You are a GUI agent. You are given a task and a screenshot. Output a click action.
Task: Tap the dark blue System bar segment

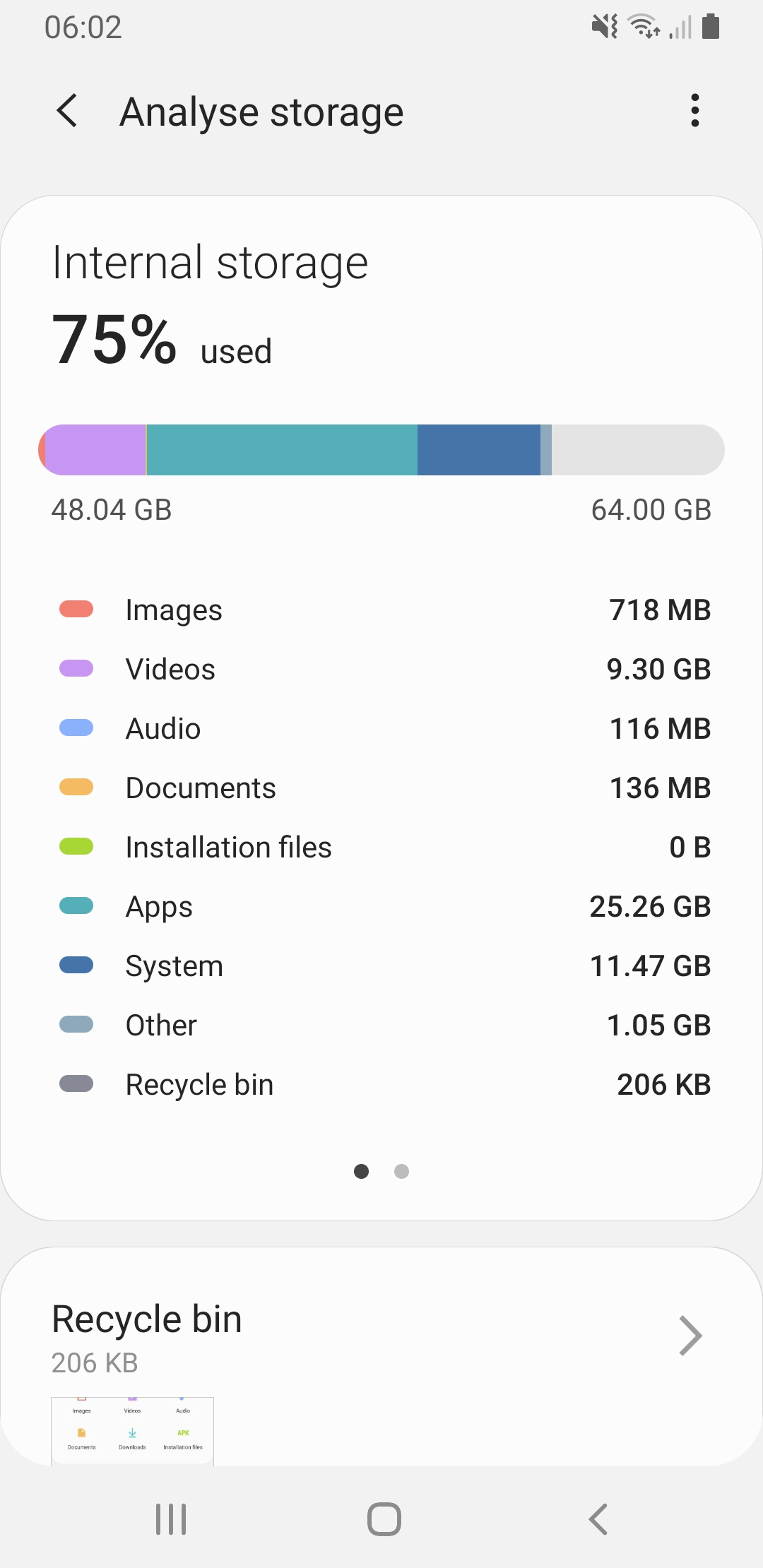tap(478, 450)
